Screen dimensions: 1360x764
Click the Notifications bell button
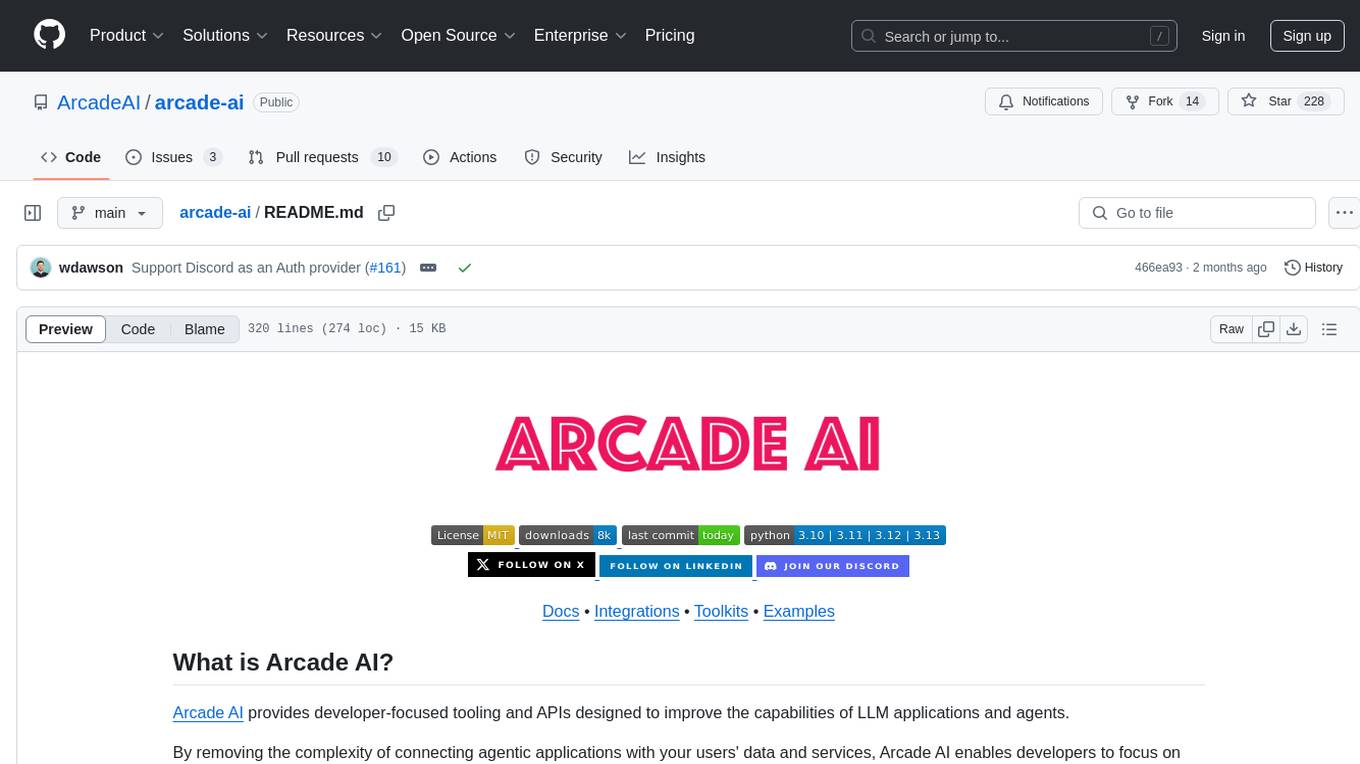(x=1044, y=101)
